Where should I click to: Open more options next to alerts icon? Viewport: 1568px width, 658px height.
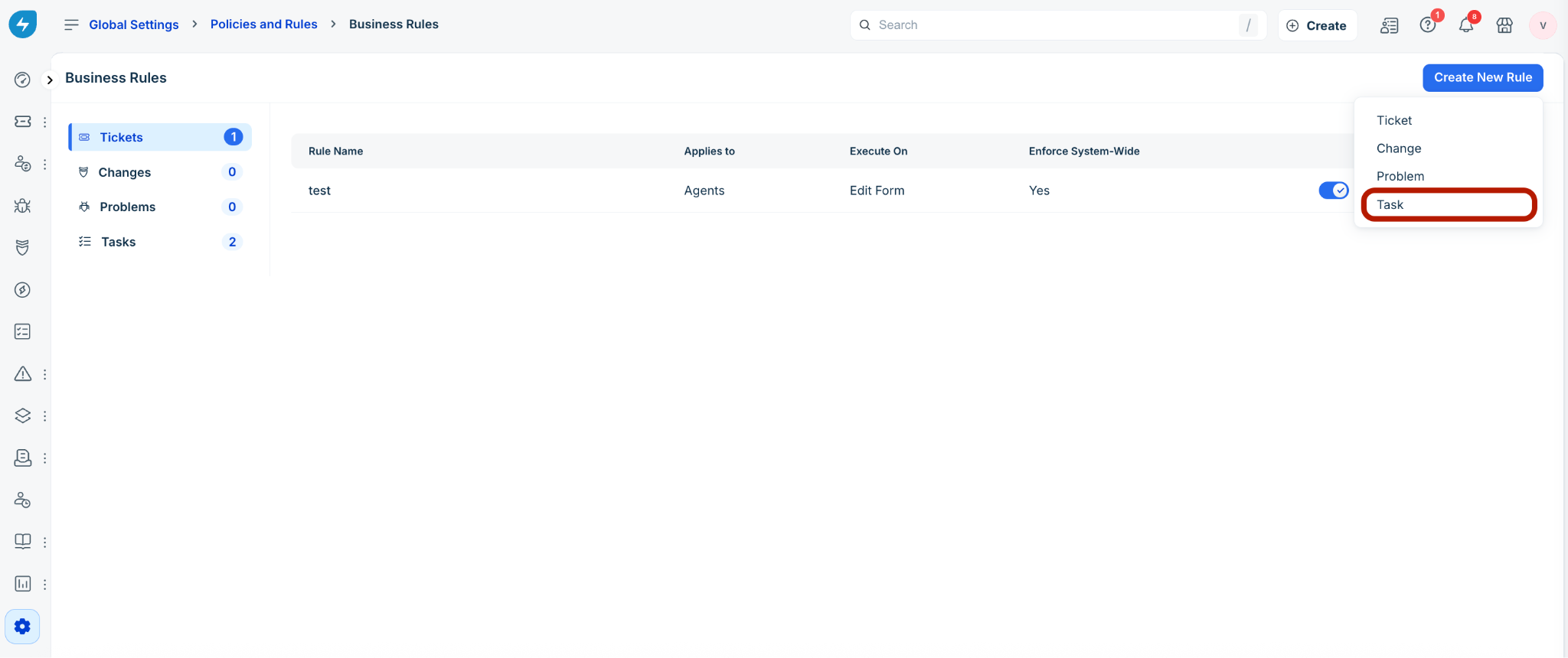pos(45,373)
